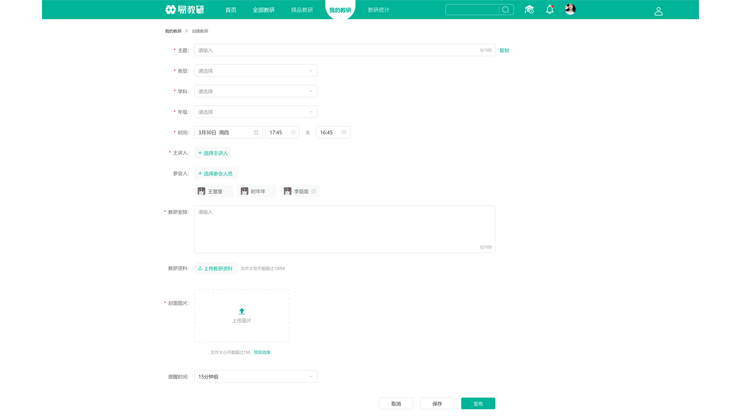Click the 取消 button

pyautogui.click(x=396, y=403)
